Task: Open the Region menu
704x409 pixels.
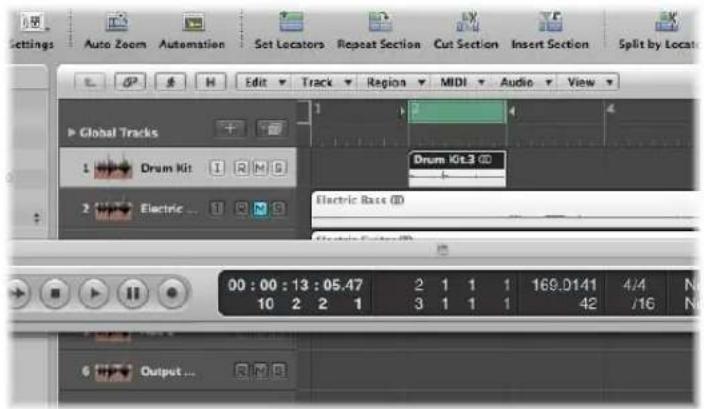Action: (x=395, y=82)
